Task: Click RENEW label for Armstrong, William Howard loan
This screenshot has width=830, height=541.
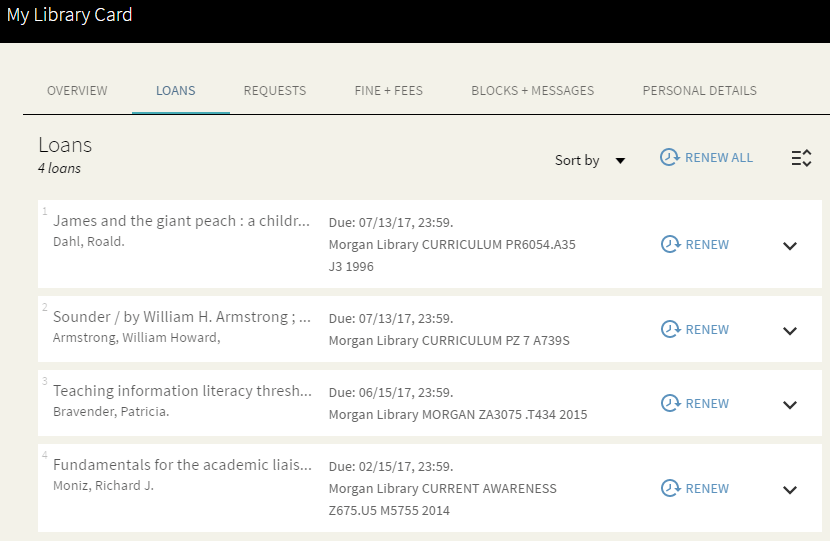Action: [x=707, y=329]
